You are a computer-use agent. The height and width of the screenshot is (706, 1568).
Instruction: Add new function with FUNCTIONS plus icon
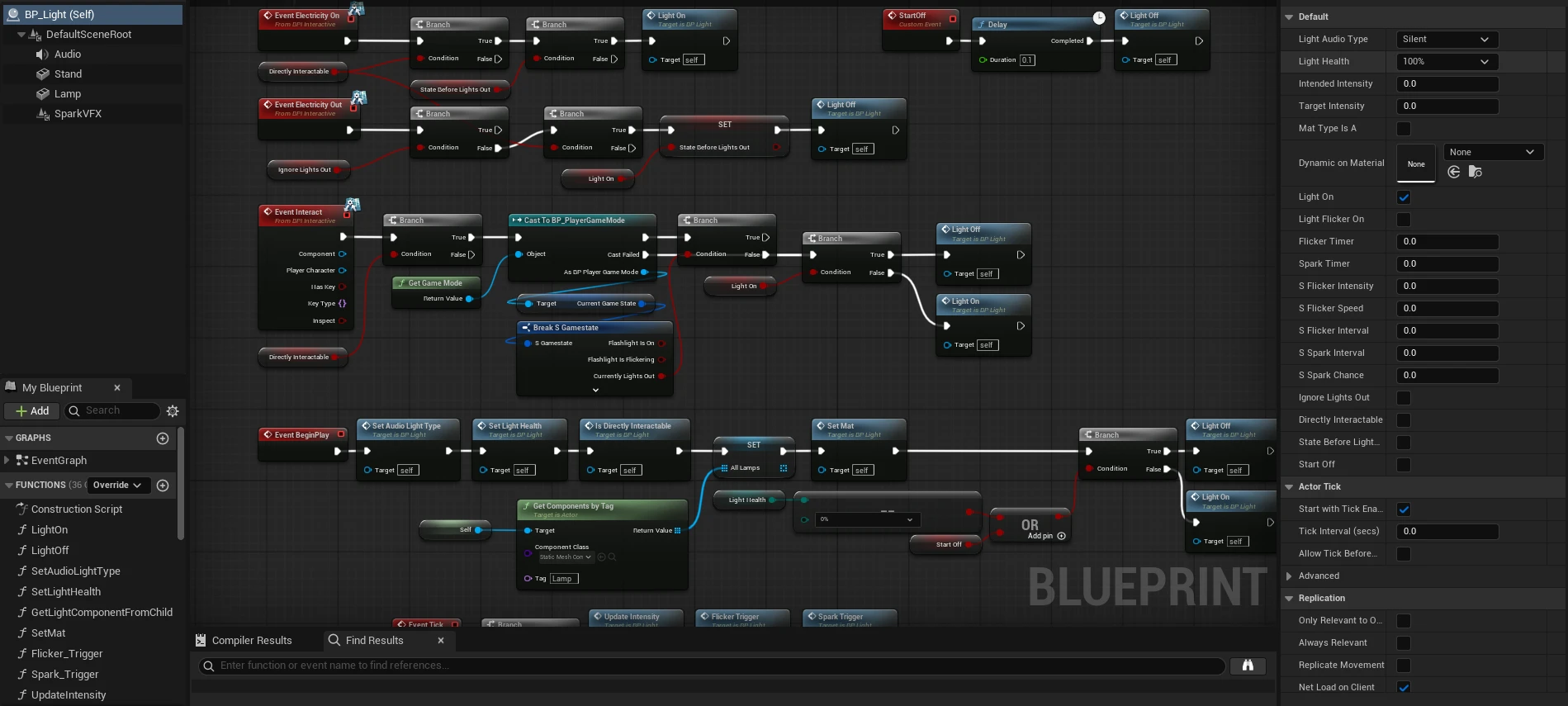click(x=163, y=486)
